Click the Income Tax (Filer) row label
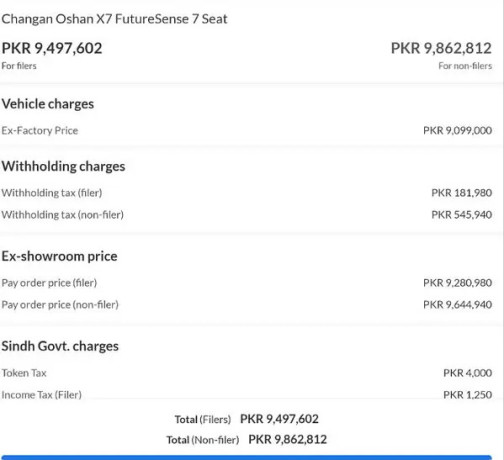The image size is (504, 460). [x=42, y=395]
